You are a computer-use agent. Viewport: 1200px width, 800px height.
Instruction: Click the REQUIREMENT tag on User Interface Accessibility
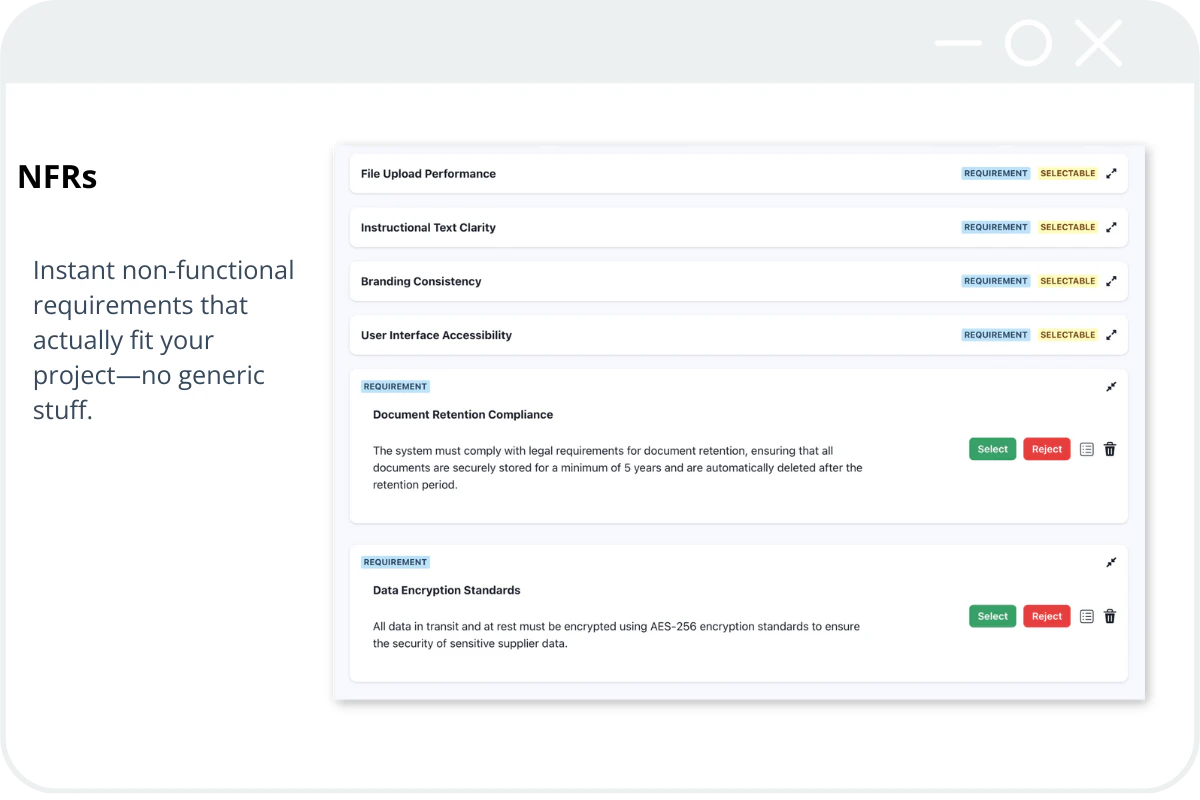[995, 335]
